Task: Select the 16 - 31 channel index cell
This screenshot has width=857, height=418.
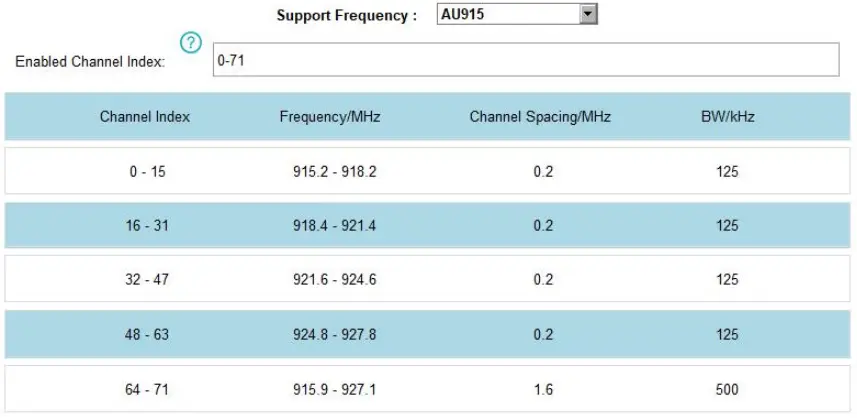Action: click(x=147, y=226)
